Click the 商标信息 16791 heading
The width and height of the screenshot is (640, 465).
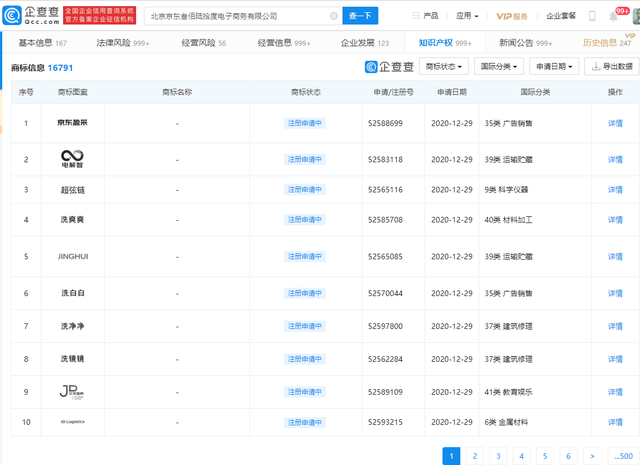point(42,68)
